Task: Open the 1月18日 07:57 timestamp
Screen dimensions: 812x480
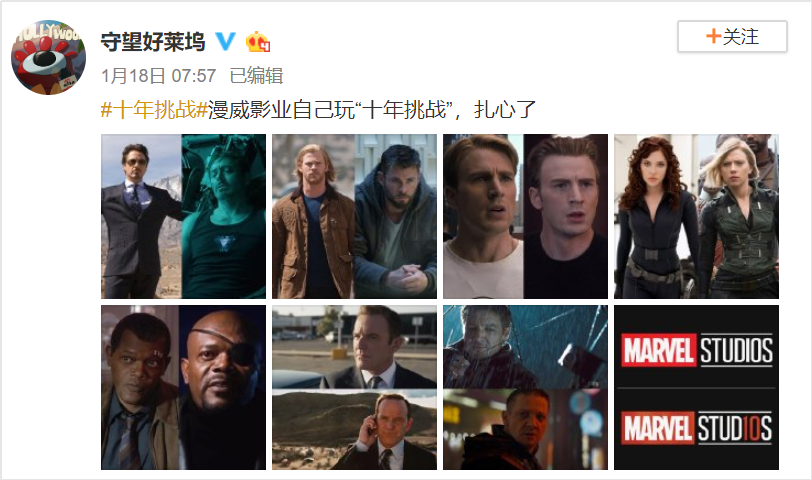Action: point(158,76)
